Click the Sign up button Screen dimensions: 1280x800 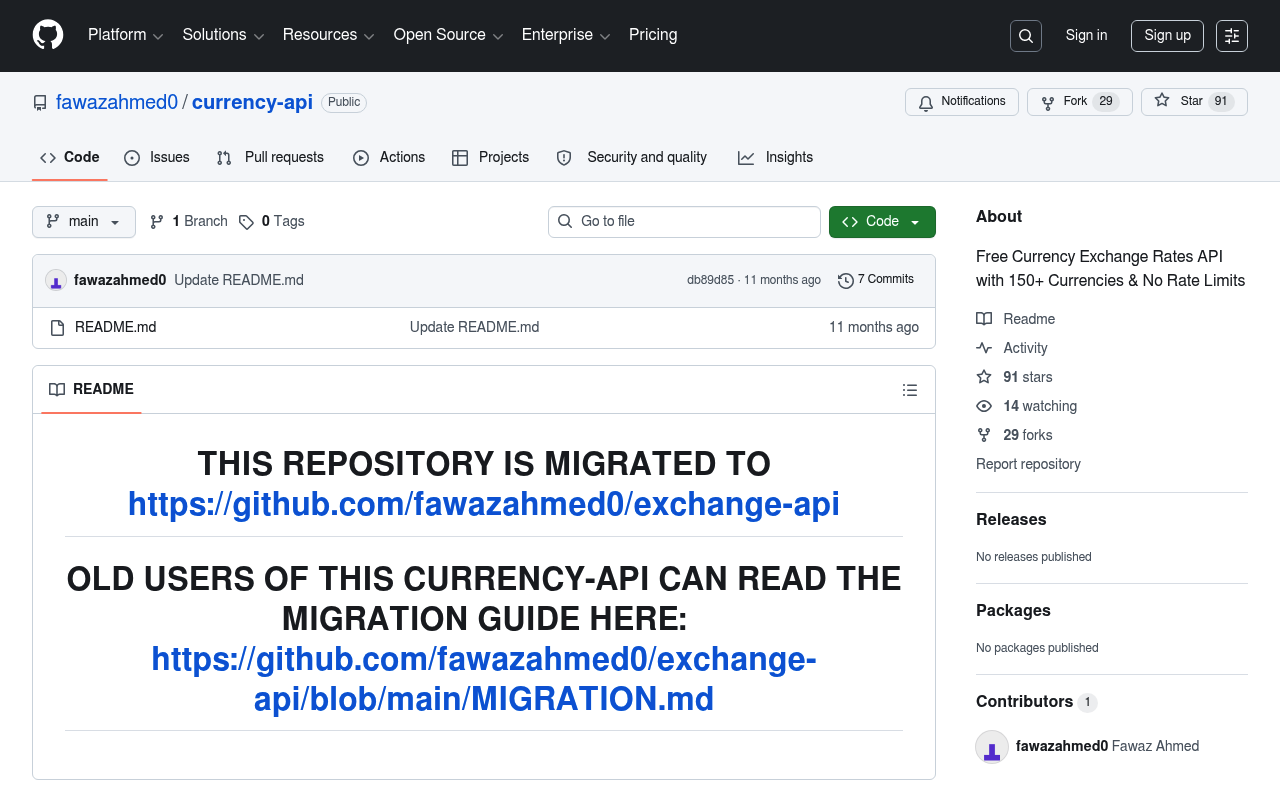[x=1167, y=36]
